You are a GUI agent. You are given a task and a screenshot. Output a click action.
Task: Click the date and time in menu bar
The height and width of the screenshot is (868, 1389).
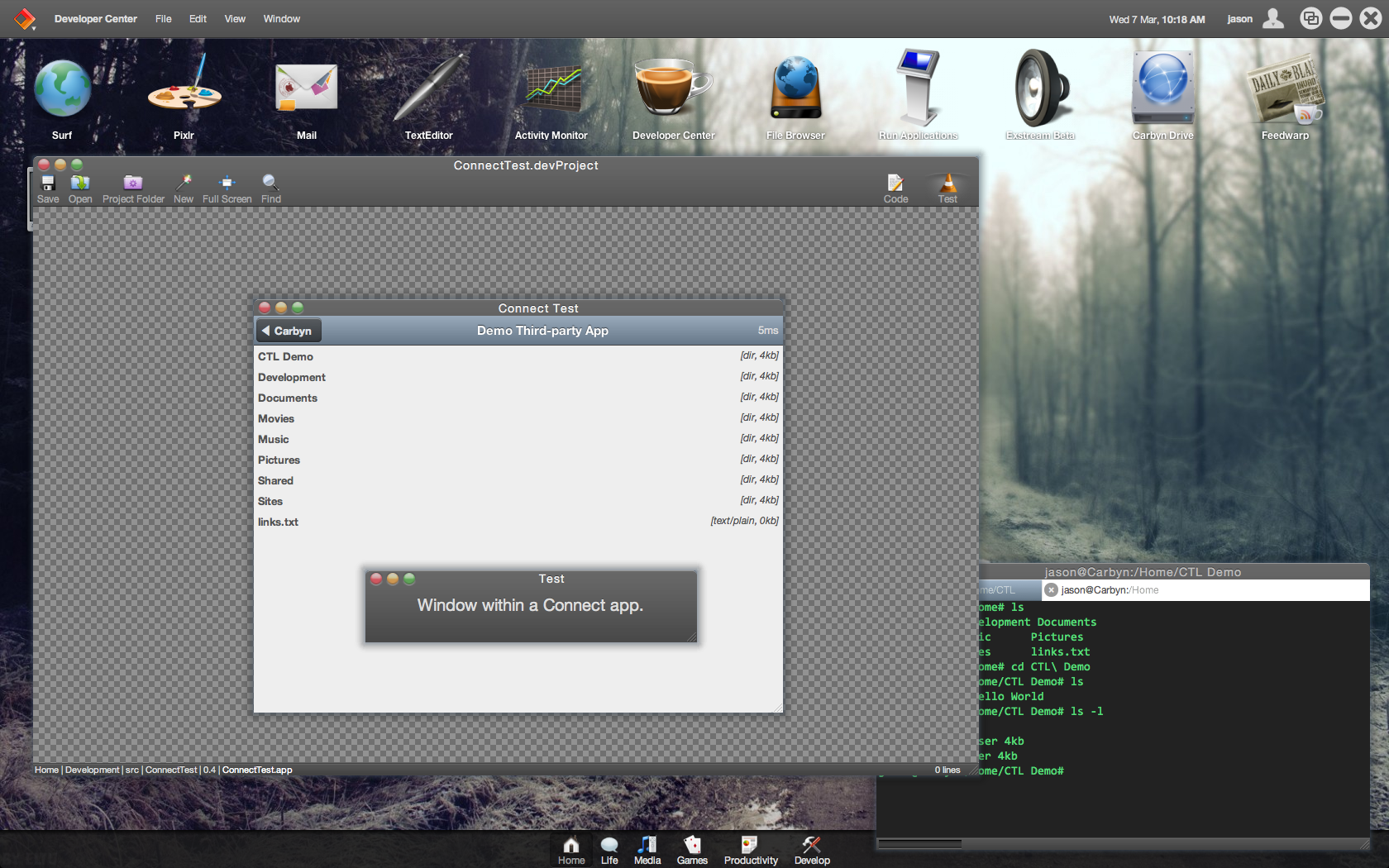(x=1157, y=19)
